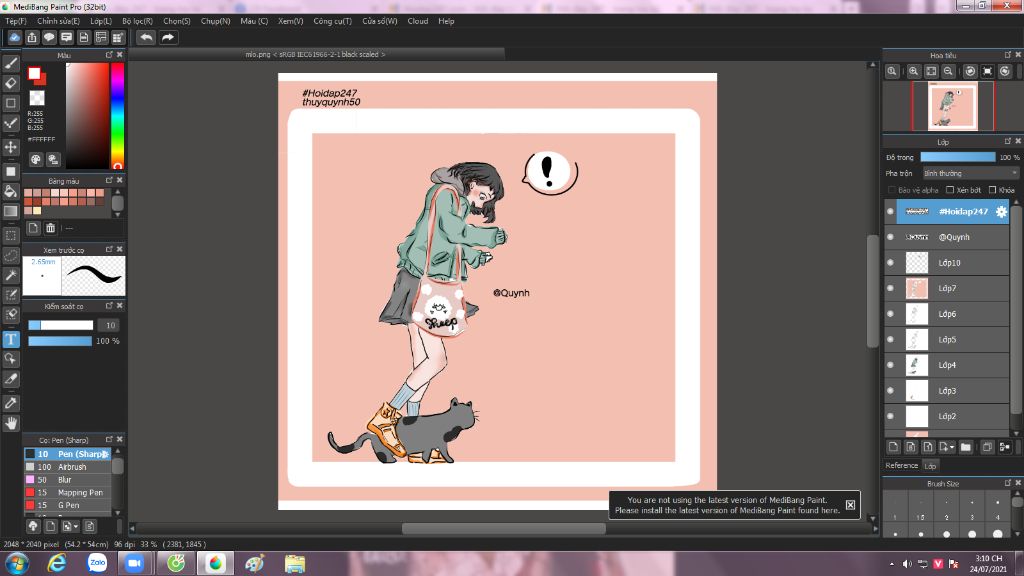Click the Redo arrow in toolbar

point(168,37)
